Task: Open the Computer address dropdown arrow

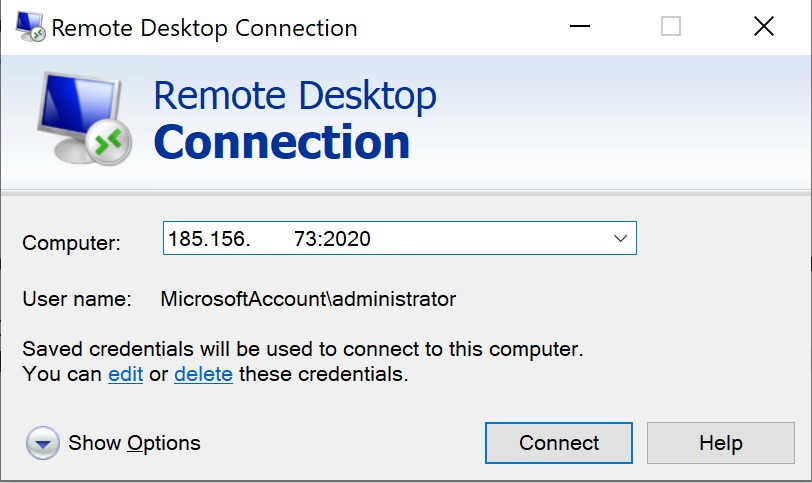Action: coord(620,239)
